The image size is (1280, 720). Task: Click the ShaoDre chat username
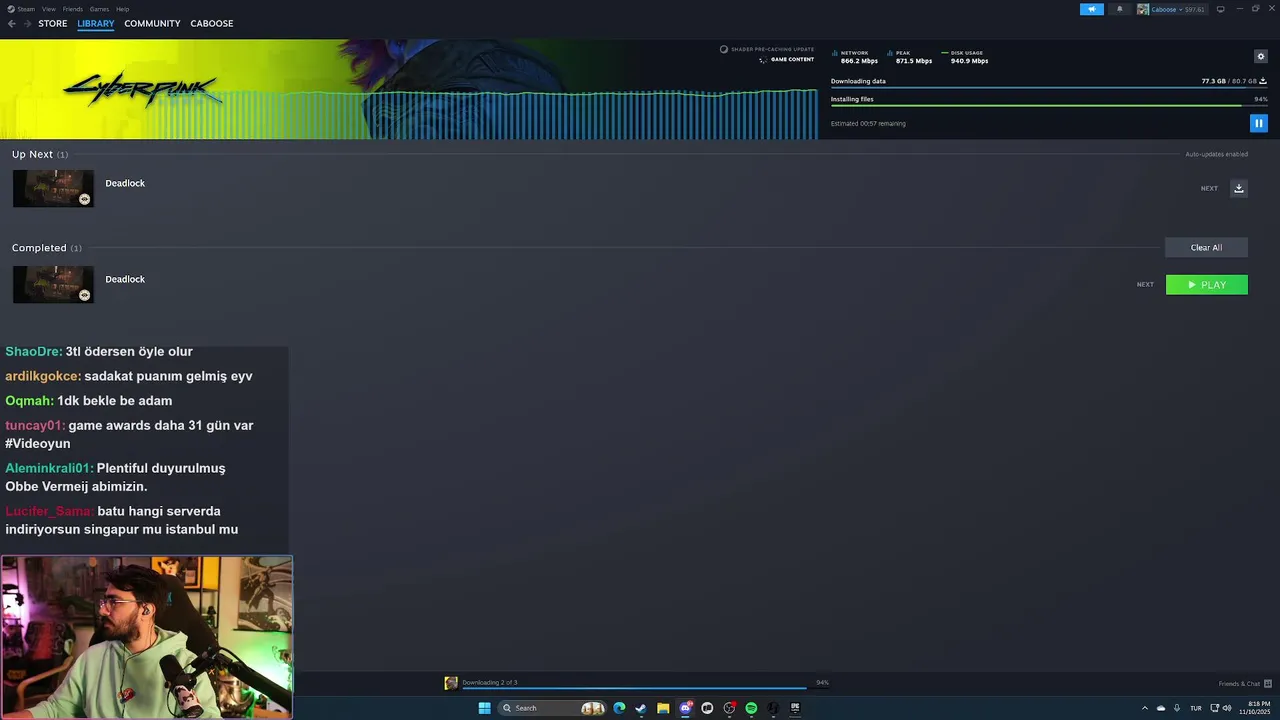click(x=33, y=352)
